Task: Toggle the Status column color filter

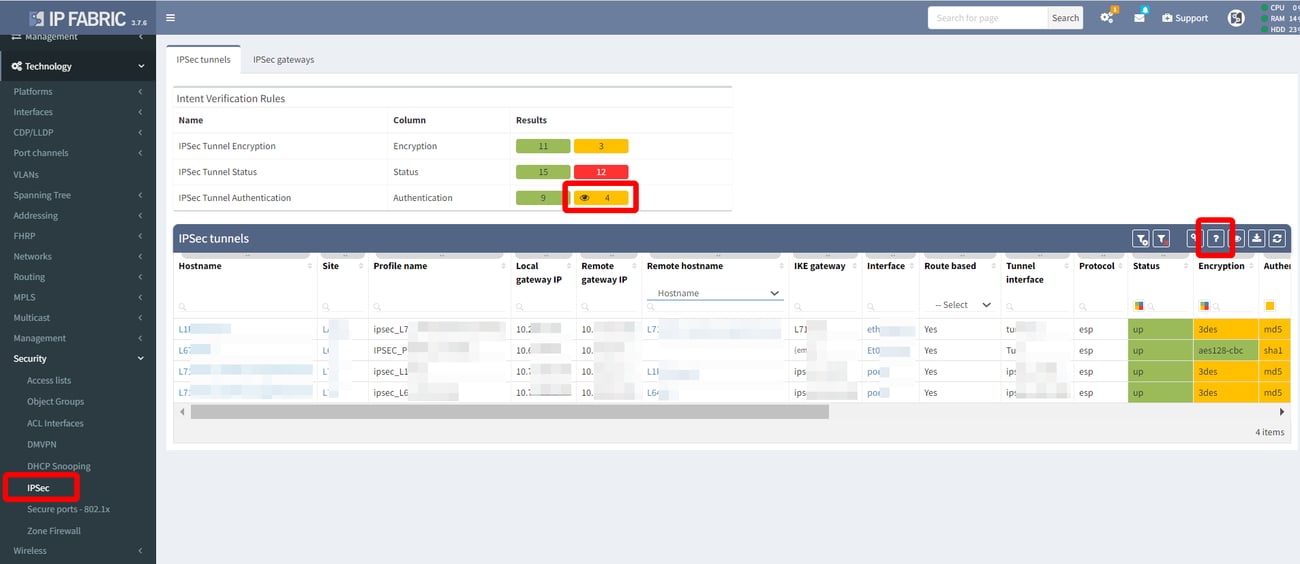Action: (x=1139, y=306)
